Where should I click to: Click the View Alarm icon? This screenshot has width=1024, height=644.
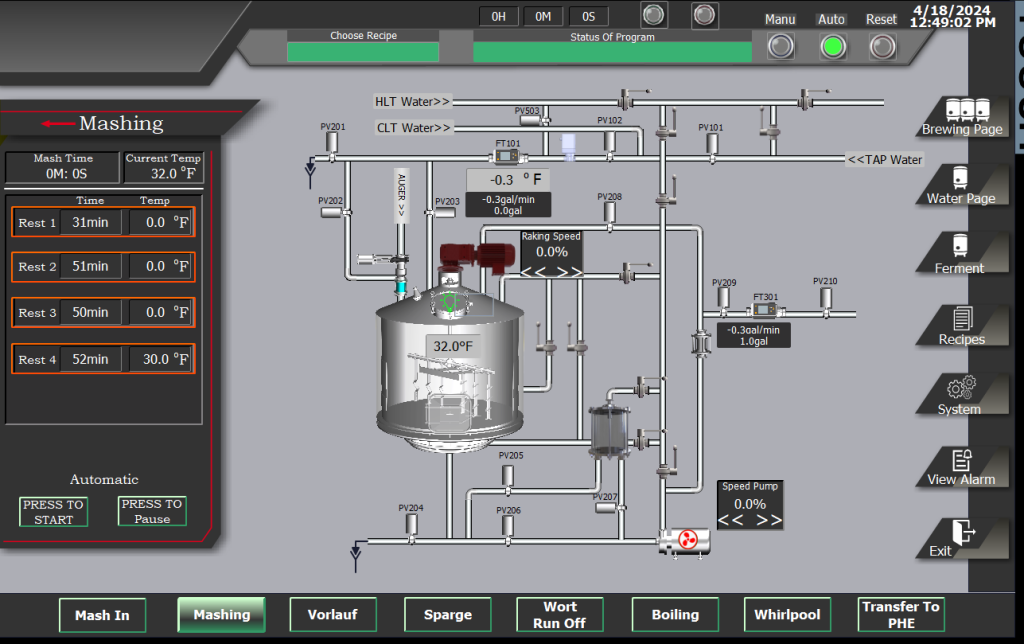(x=962, y=460)
